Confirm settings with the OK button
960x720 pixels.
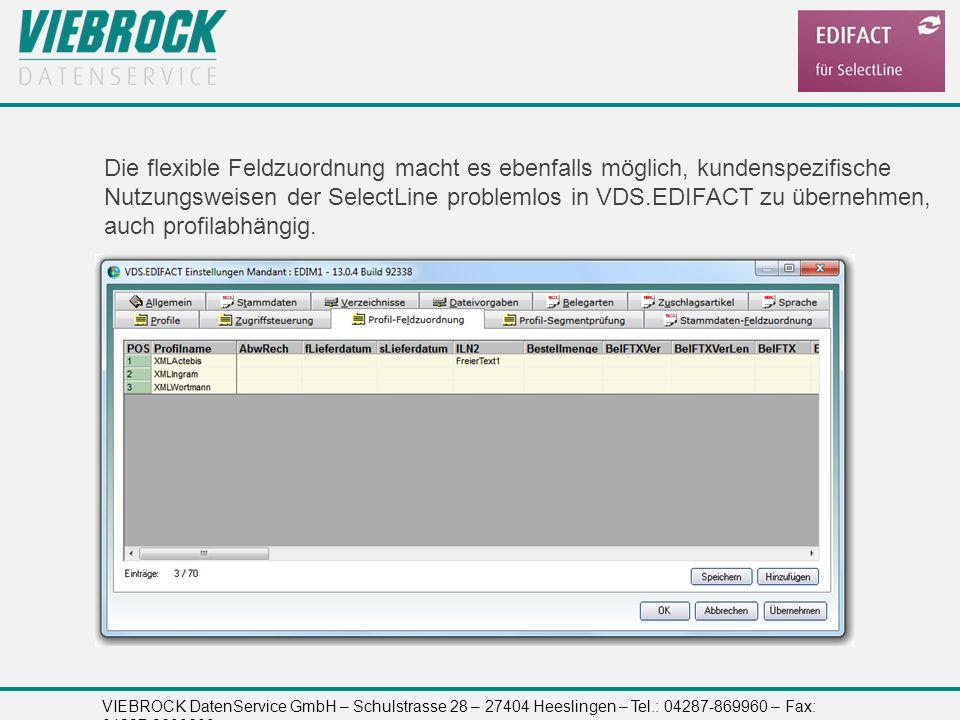(x=664, y=610)
